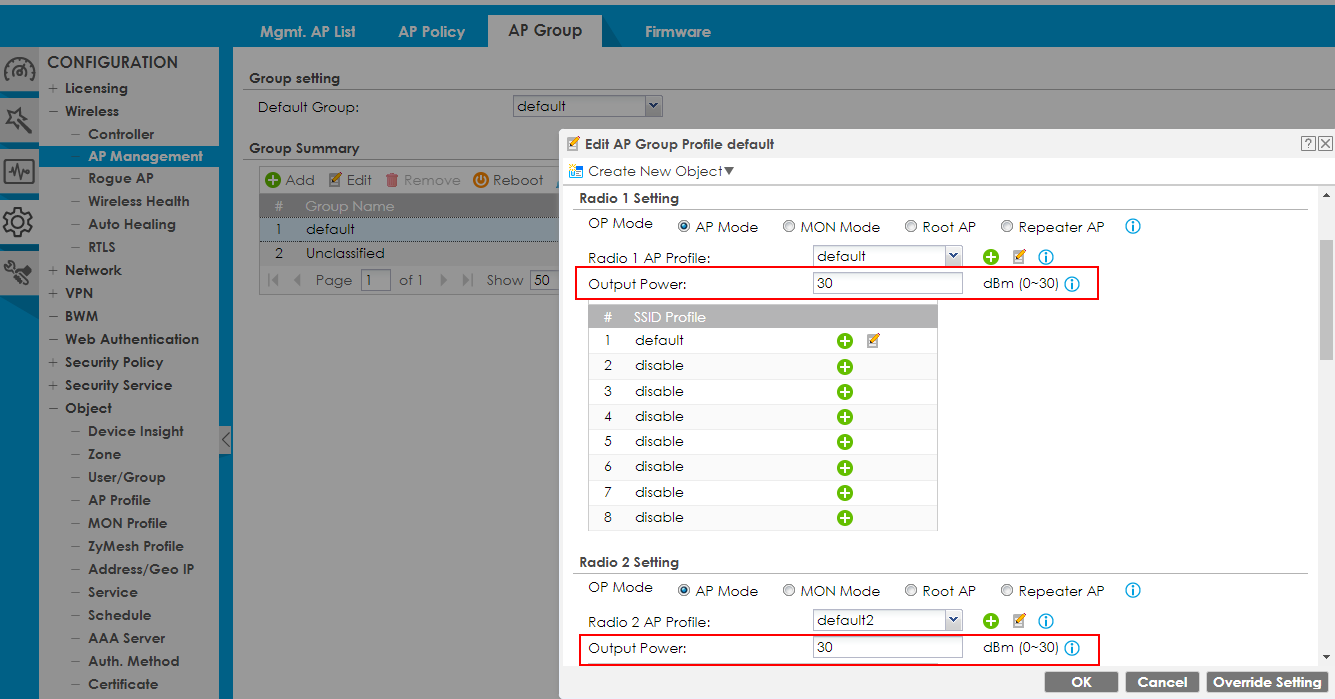Expand the Create New Object menu
Screen dimensions: 1335x699
(x=652, y=172)
